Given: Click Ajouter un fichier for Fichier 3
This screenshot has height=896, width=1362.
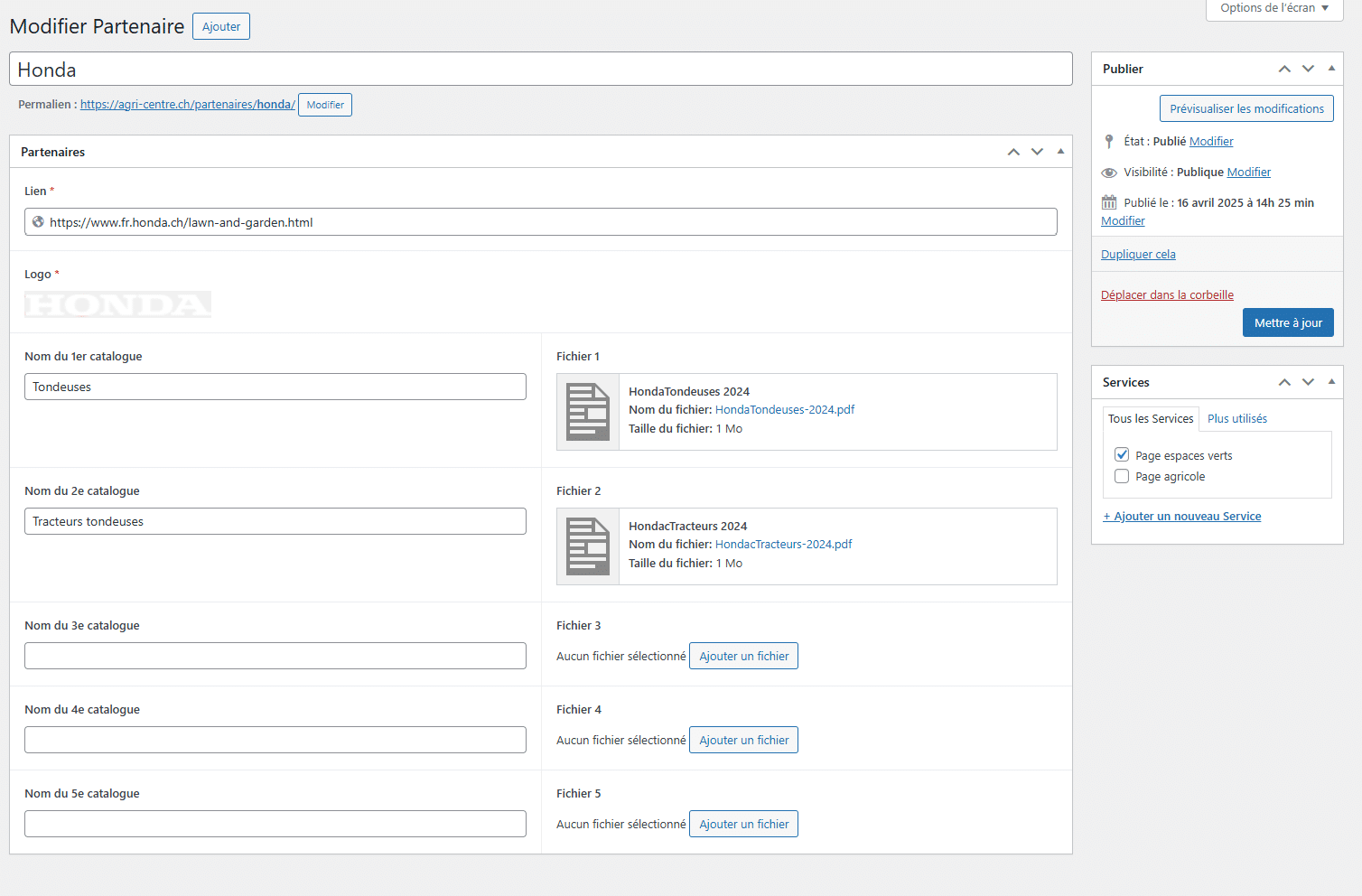Looking at the screenshot, I should pyautogui.click(x=743, y=656).
